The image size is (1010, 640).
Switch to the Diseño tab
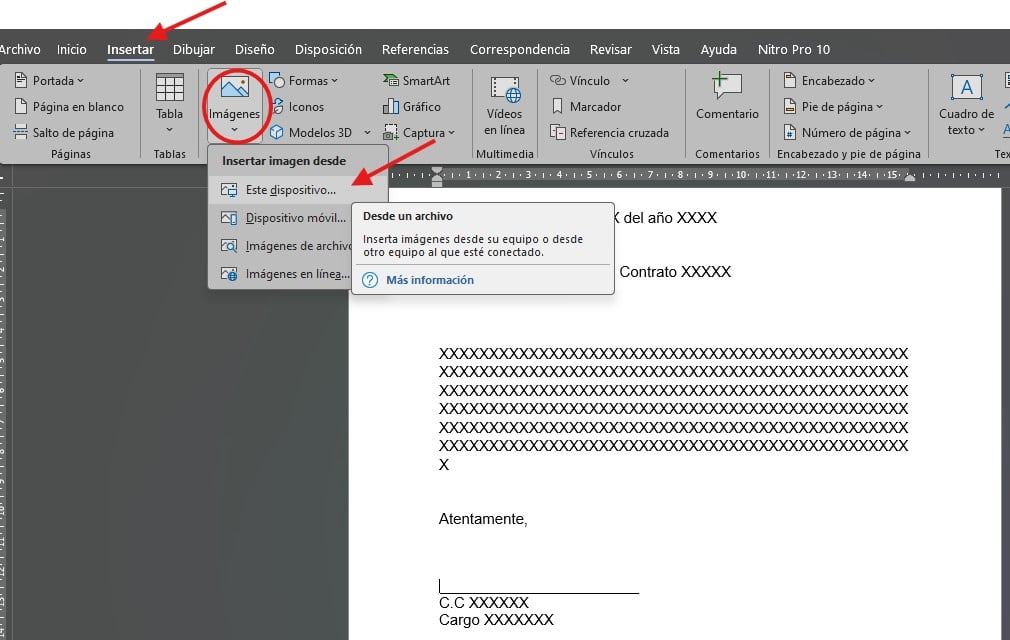[254, 50]
